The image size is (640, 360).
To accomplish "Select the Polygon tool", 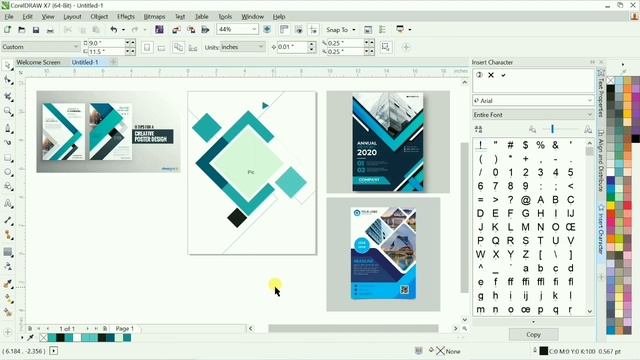I will 8,187.
